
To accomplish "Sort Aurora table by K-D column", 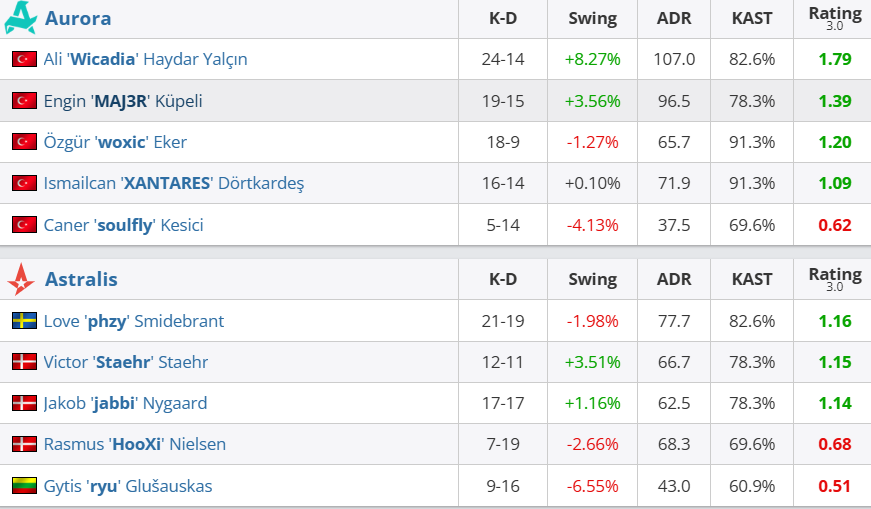I will 503,18.
